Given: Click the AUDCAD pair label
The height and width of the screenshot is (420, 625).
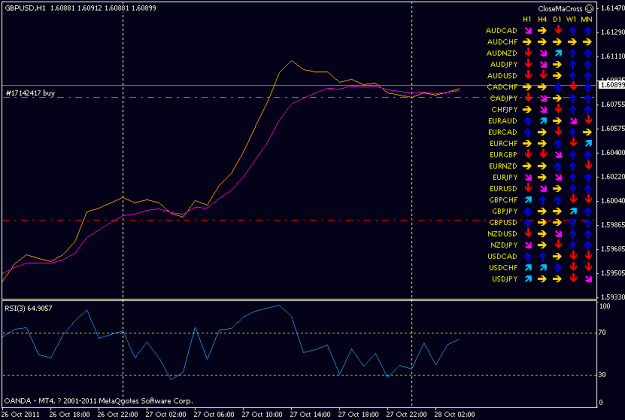Looking at the screenshot, I should click(x=501, y=31).
